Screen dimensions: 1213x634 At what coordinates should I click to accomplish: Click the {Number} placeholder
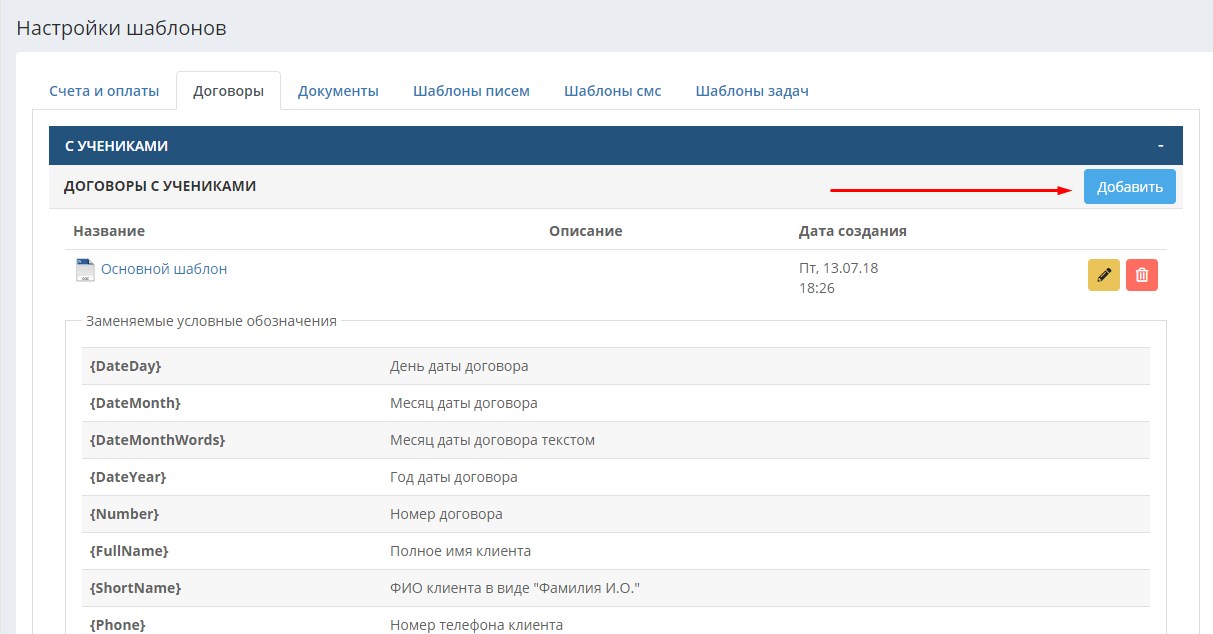point(124,514)
